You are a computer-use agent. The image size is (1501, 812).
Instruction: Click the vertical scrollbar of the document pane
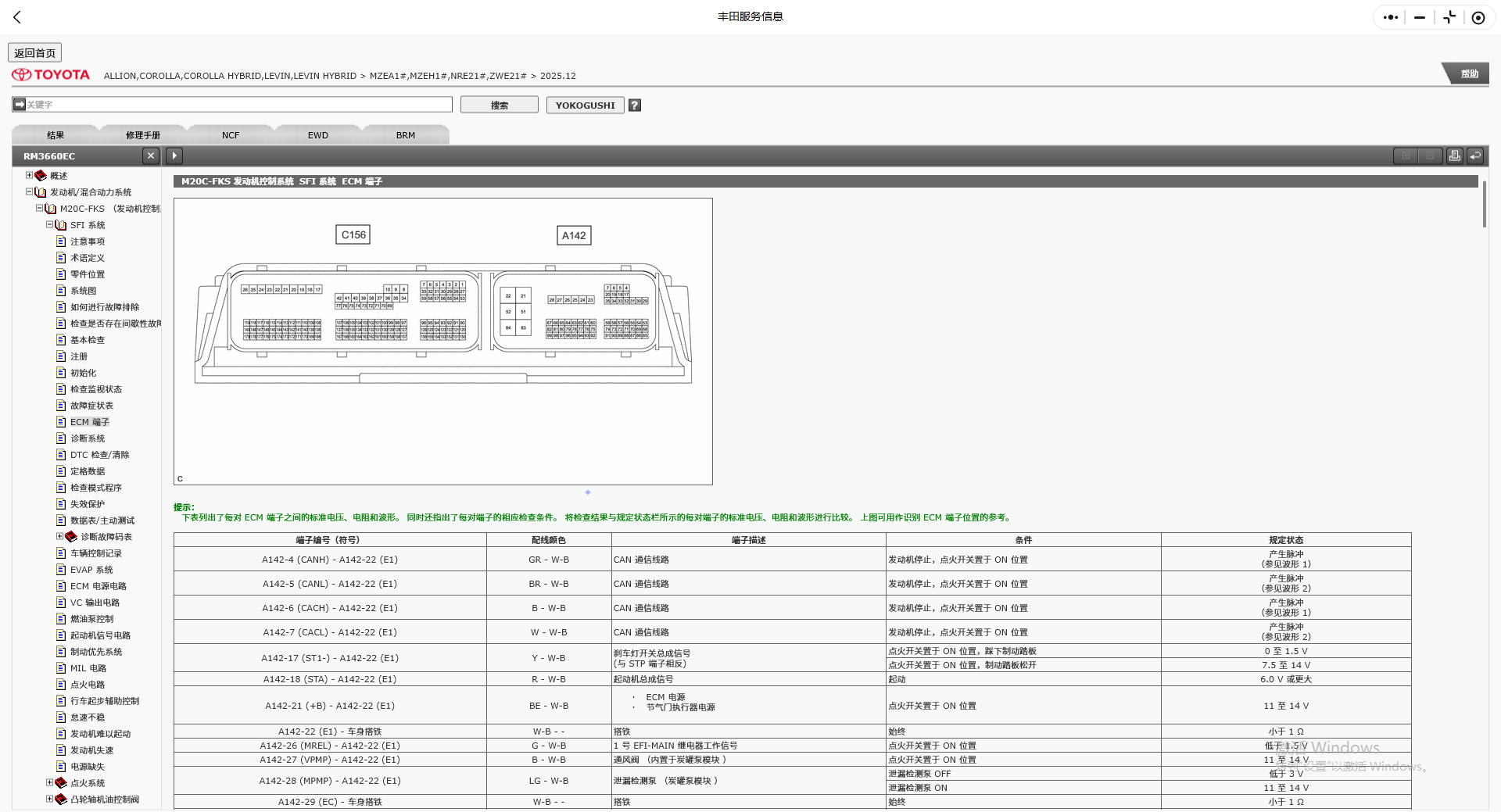[x=1484, y=203]
